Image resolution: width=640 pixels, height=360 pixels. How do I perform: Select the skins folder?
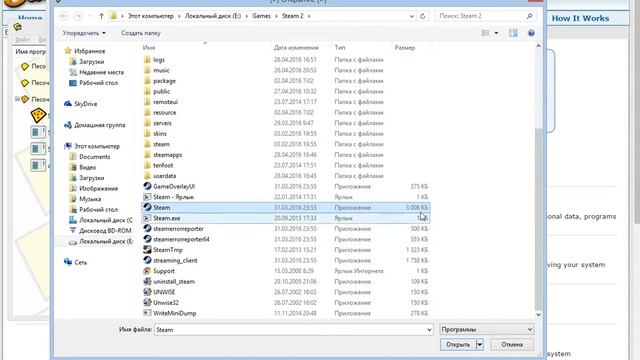[285, 133]
